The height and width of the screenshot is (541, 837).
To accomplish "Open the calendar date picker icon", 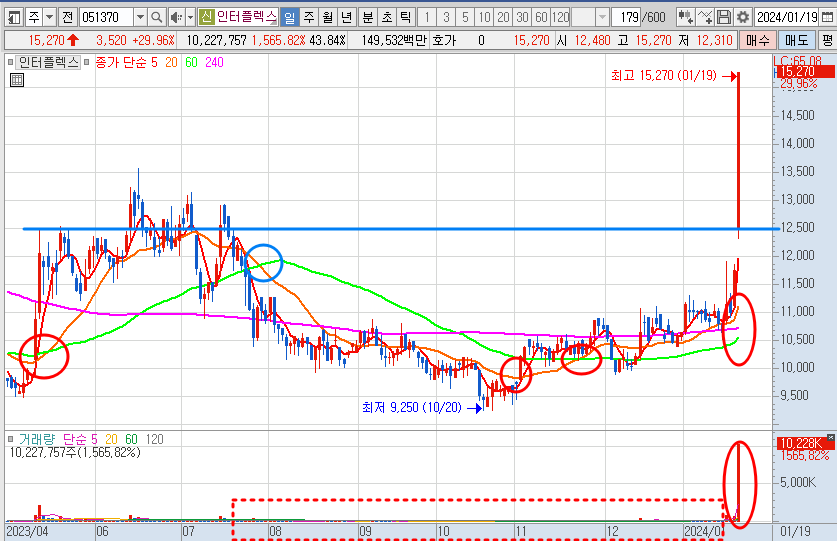I will point(828,18).
